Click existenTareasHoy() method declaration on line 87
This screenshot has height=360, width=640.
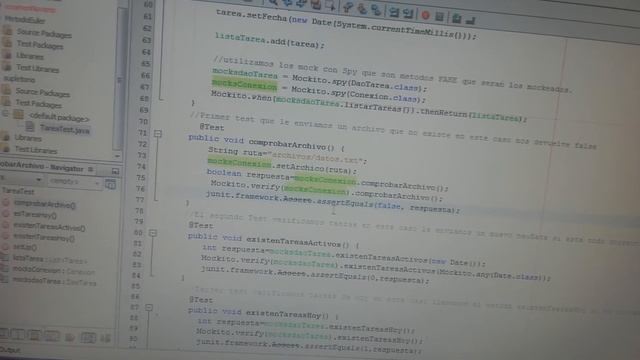(x=263, y=313)
